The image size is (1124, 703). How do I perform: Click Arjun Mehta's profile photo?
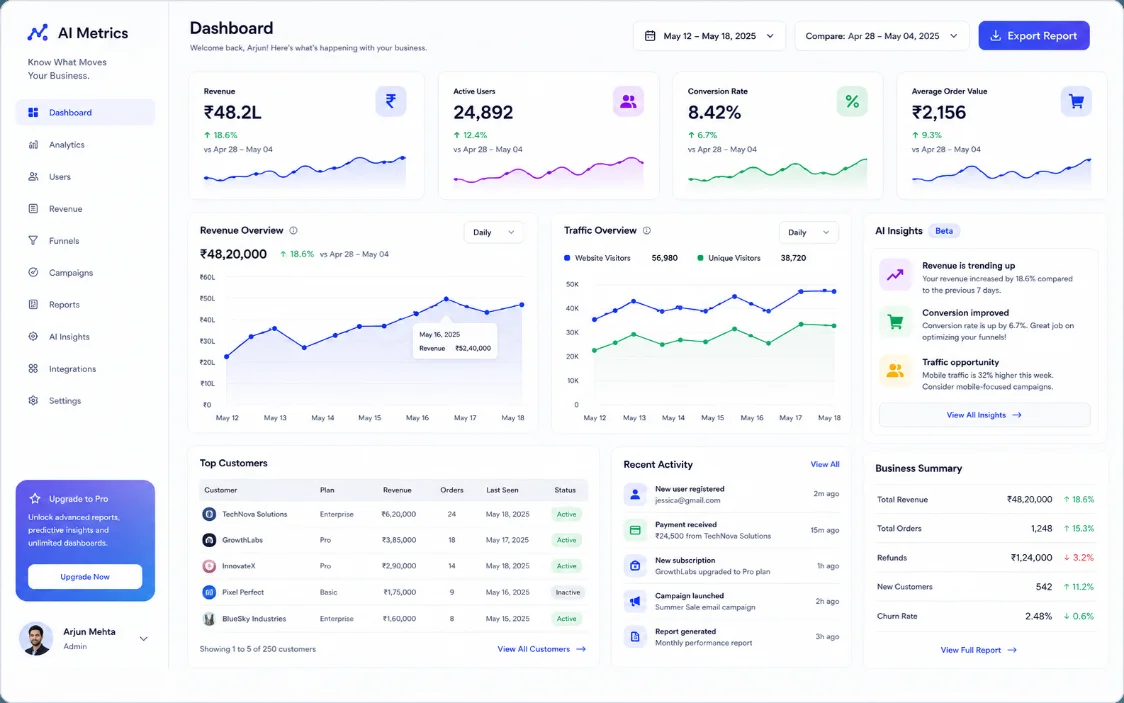(x=36, y=639)
